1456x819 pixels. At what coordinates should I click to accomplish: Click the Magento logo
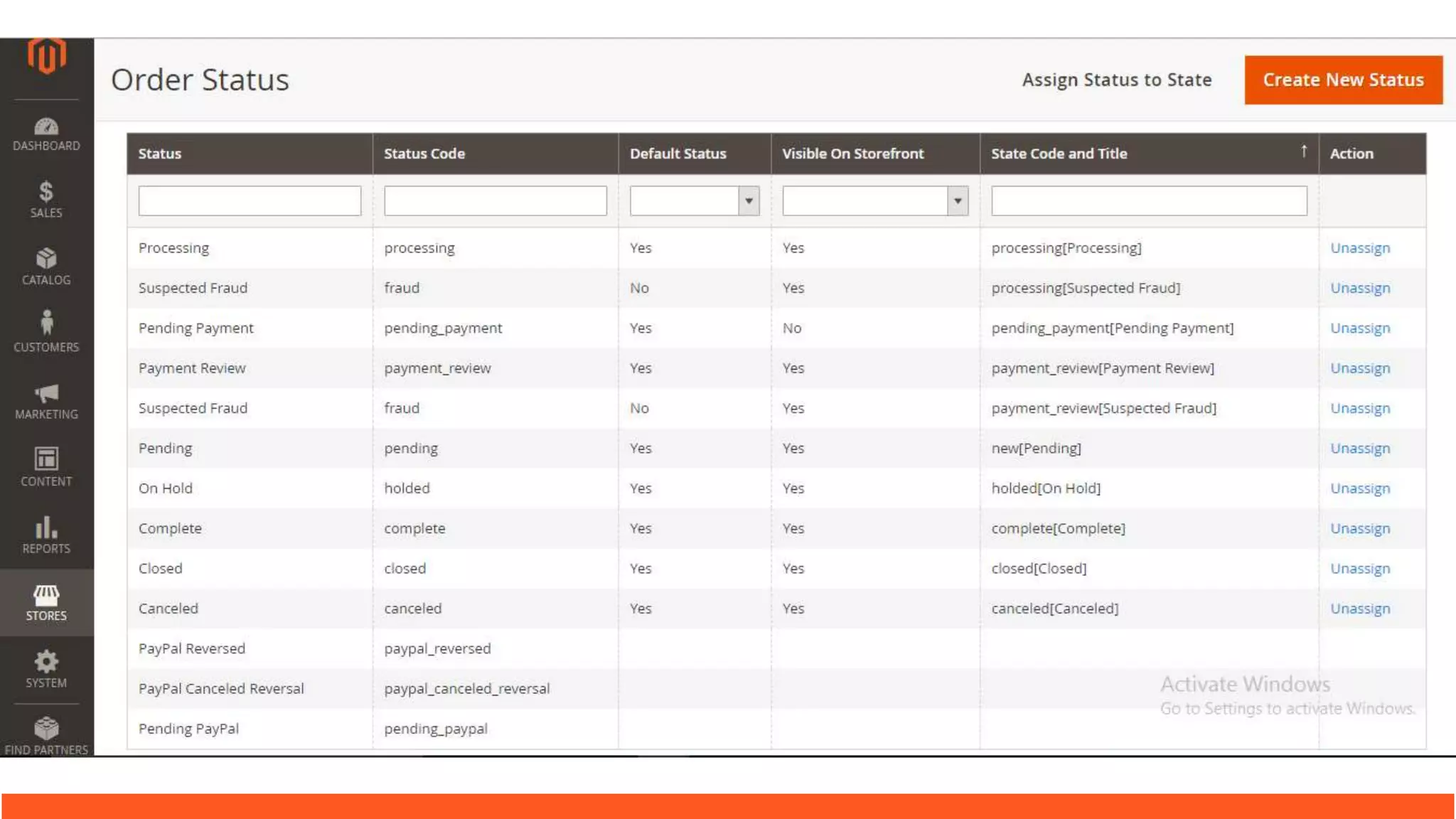[46, 56]
